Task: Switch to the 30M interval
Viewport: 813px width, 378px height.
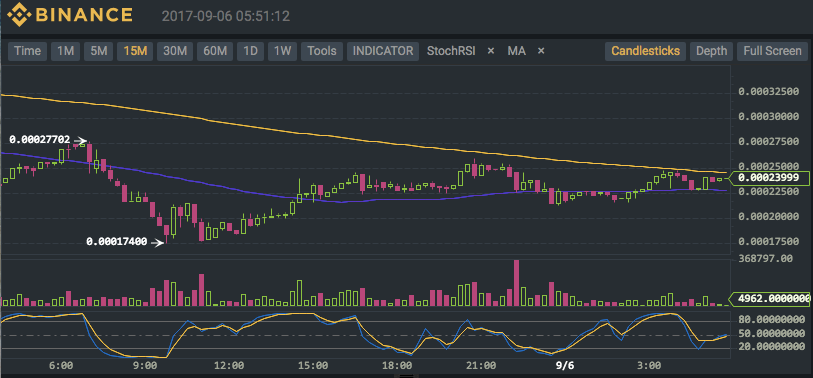Action: click(175, 51)
